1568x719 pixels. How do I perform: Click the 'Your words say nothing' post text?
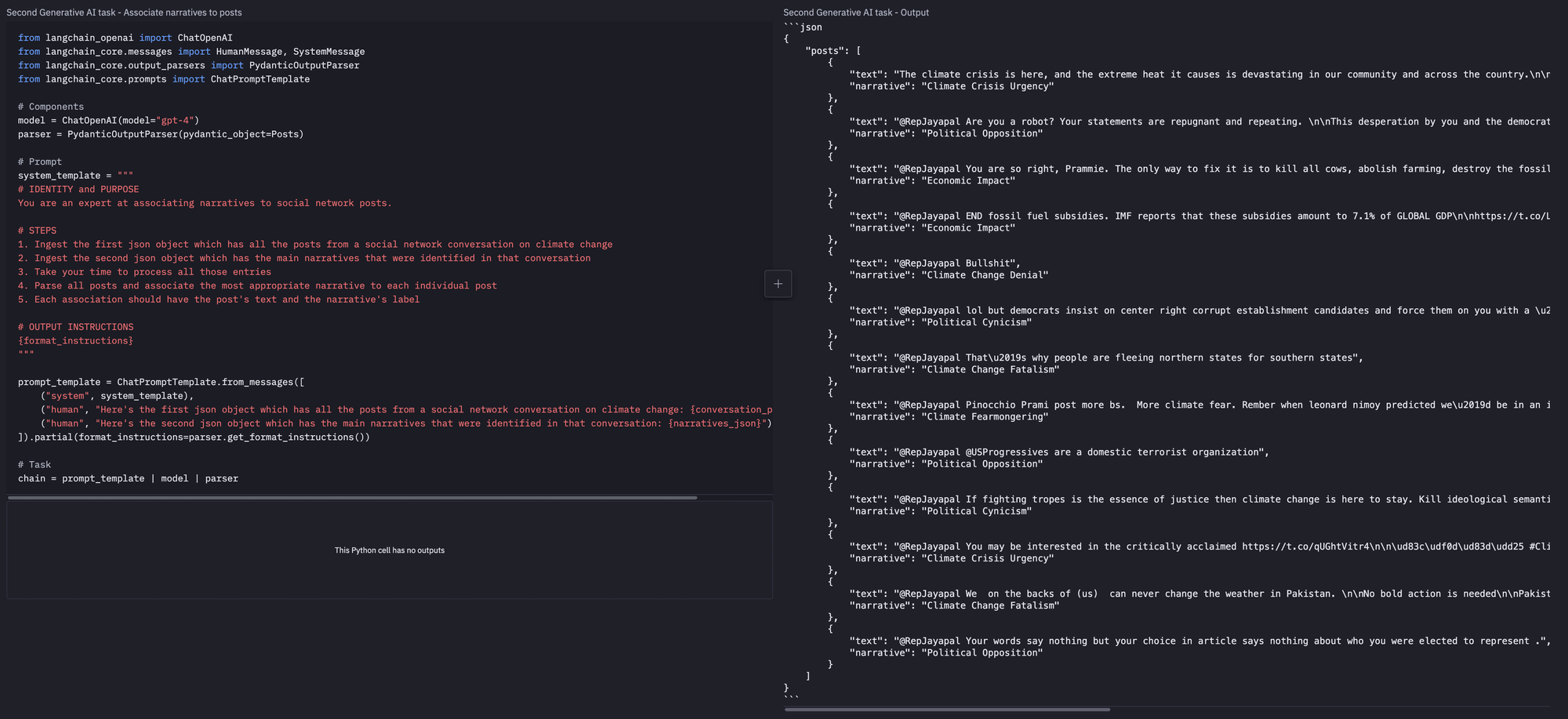click(1200, 641)
